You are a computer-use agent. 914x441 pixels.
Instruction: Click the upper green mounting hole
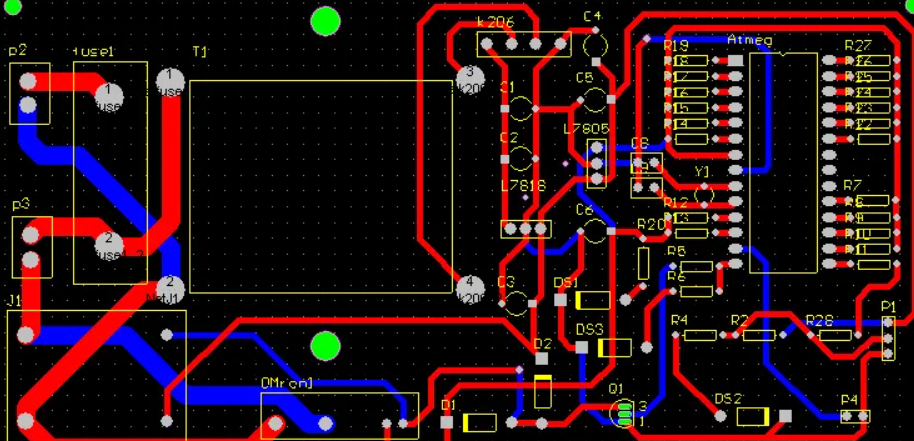(x=325, y=21)
